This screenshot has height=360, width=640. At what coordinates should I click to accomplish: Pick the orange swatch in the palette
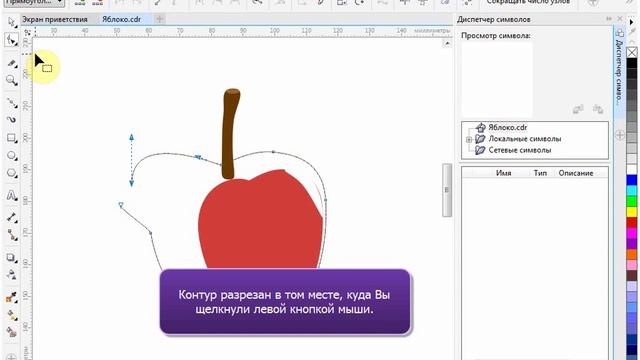pos(632,254)
